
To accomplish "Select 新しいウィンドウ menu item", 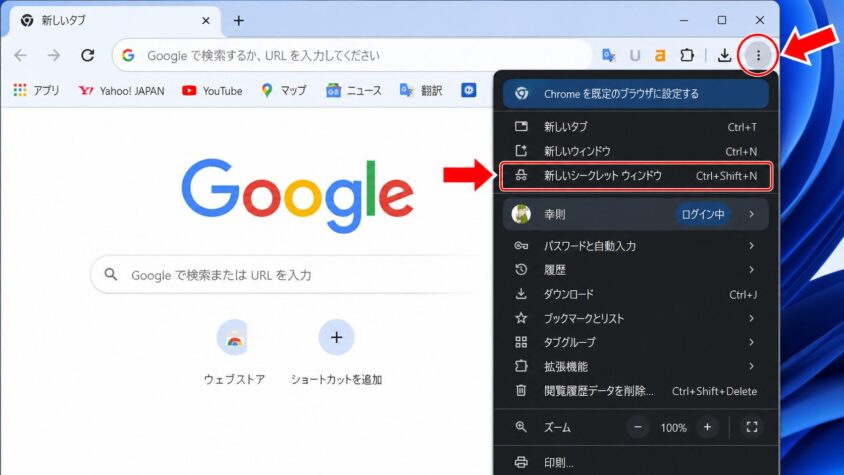I will coord(636,151).
